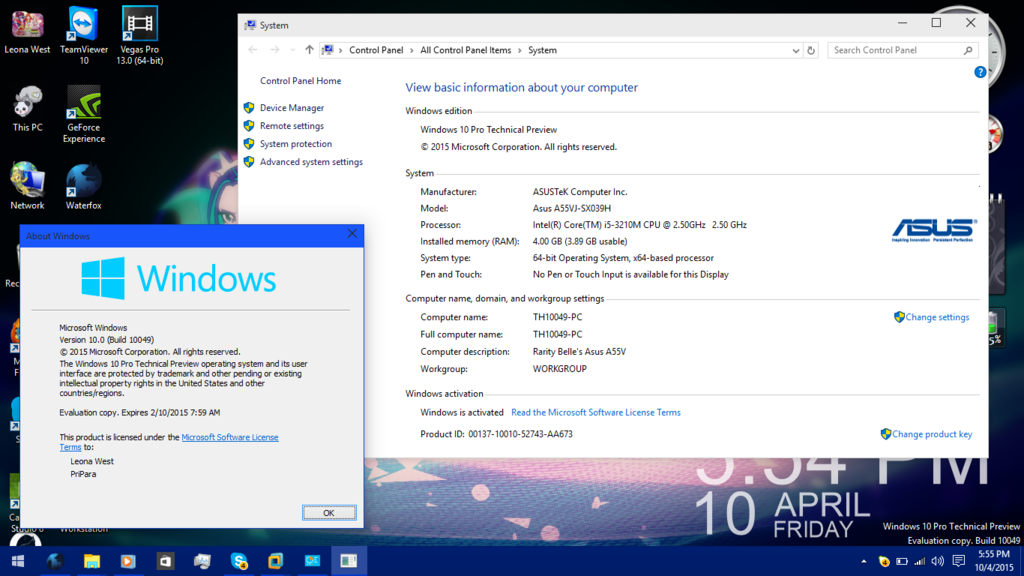Open File Explorer from taskbar
This screenshot has width=1024, height=576.
pos(91,561)
